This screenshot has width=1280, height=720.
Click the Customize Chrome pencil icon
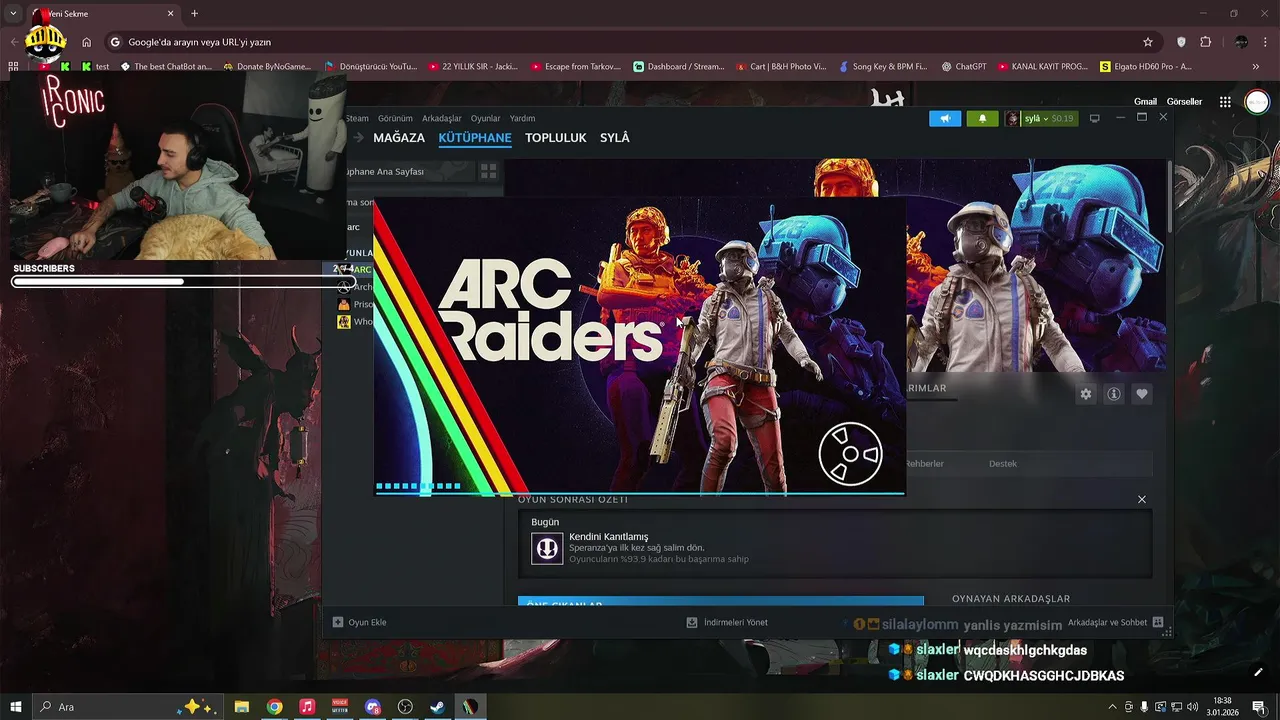(1258, 672)
